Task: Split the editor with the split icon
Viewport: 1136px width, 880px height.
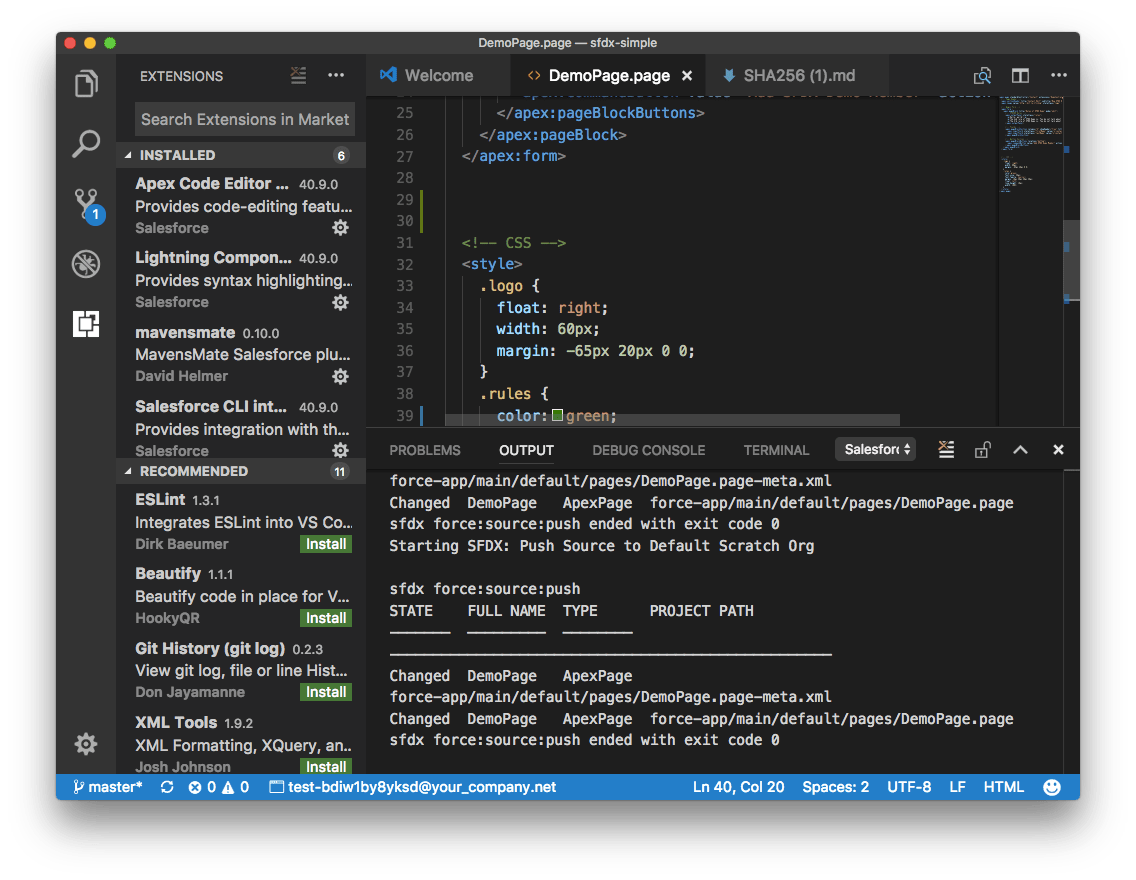Action: 1021,75
